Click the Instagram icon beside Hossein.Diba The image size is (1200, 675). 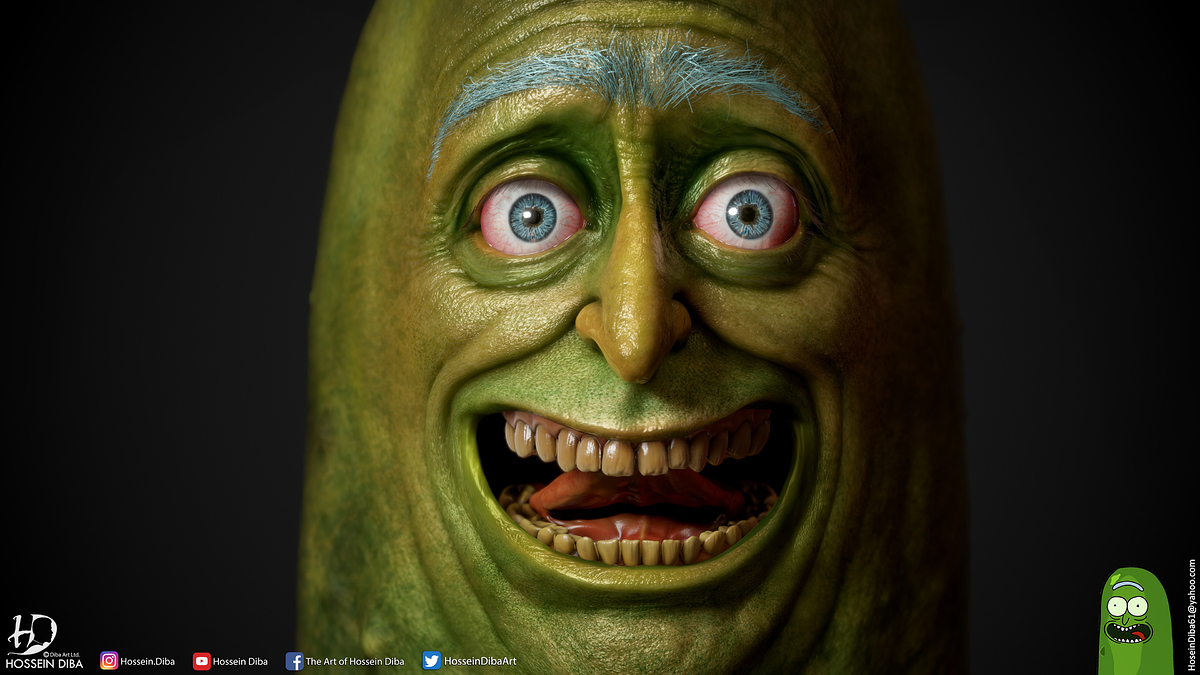[109, 661]
